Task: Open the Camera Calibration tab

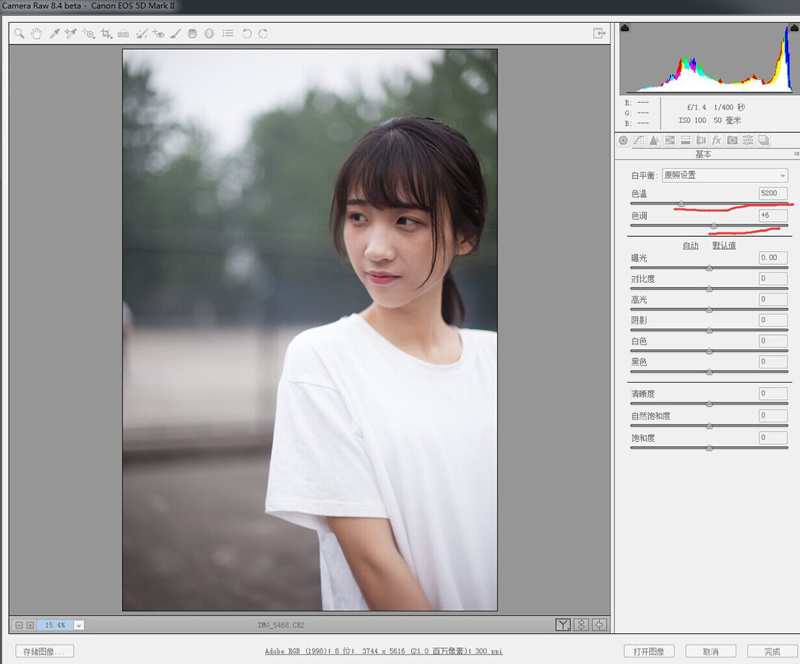Action: (x=732, y=140)
